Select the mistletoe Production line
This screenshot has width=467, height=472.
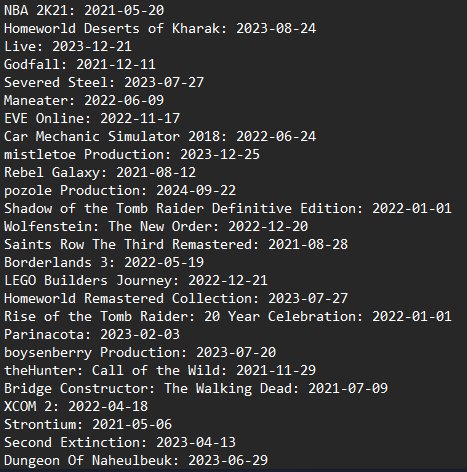[x=132, y=154]
